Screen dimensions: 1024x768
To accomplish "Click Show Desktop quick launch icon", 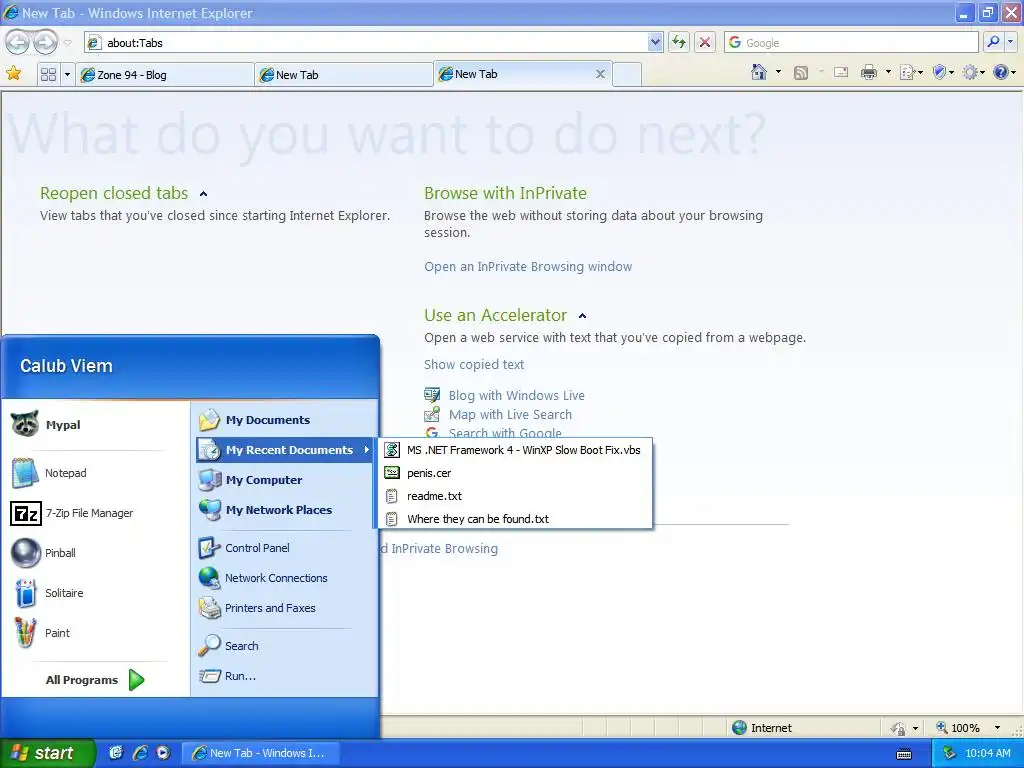I will 116,753.
